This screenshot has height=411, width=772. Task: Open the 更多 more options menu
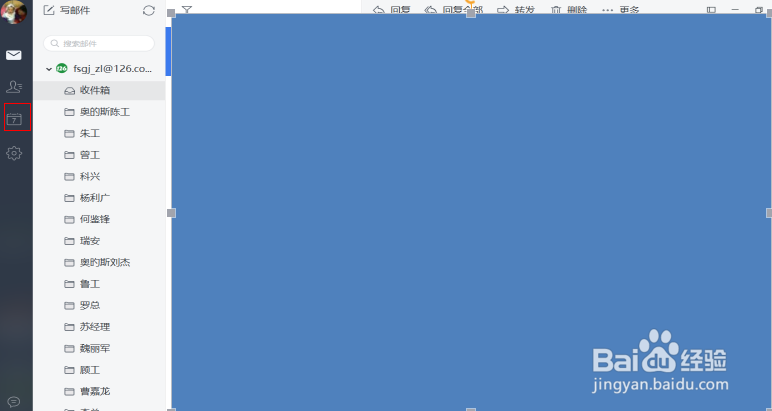tap(620, 10)
